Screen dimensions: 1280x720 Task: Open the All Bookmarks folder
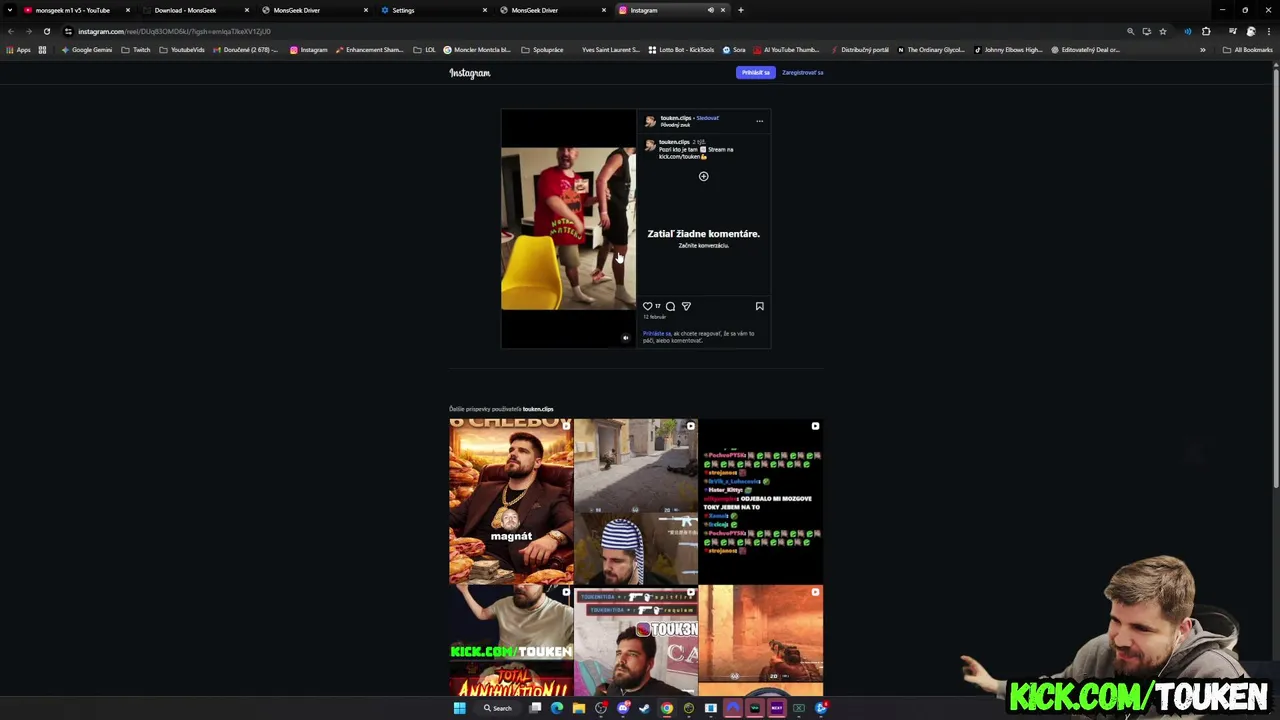point(1248,49)
